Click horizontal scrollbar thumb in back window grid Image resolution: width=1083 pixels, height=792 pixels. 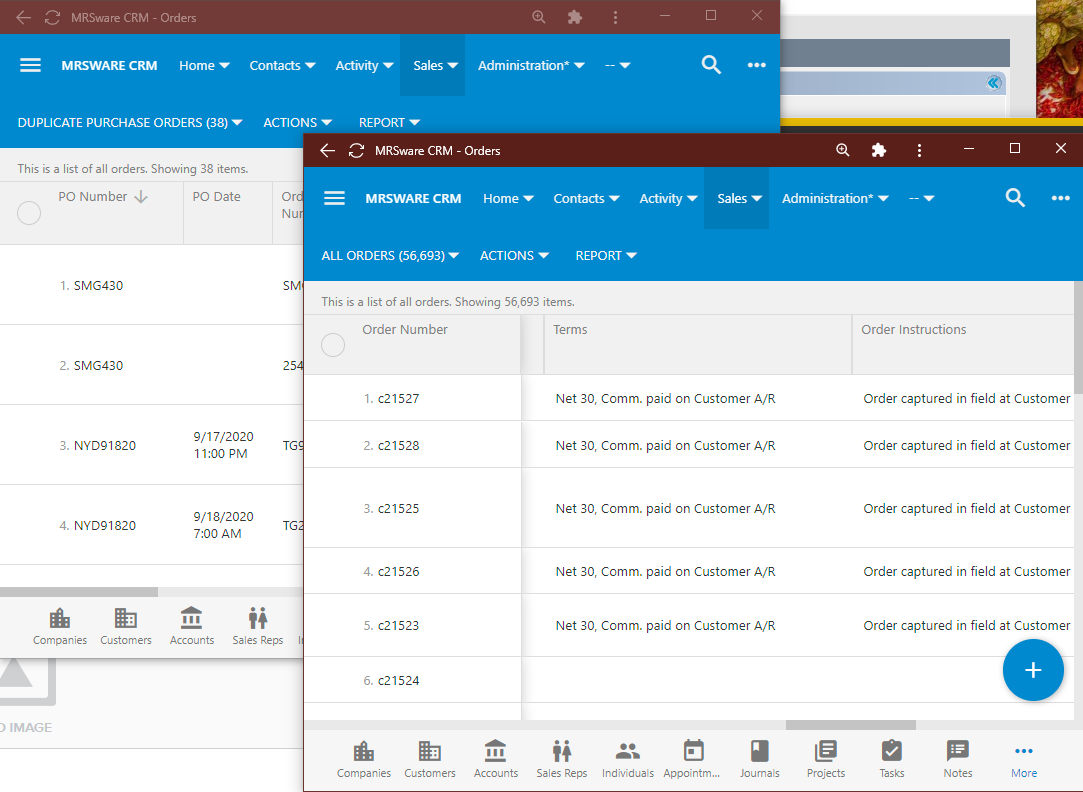79,592
